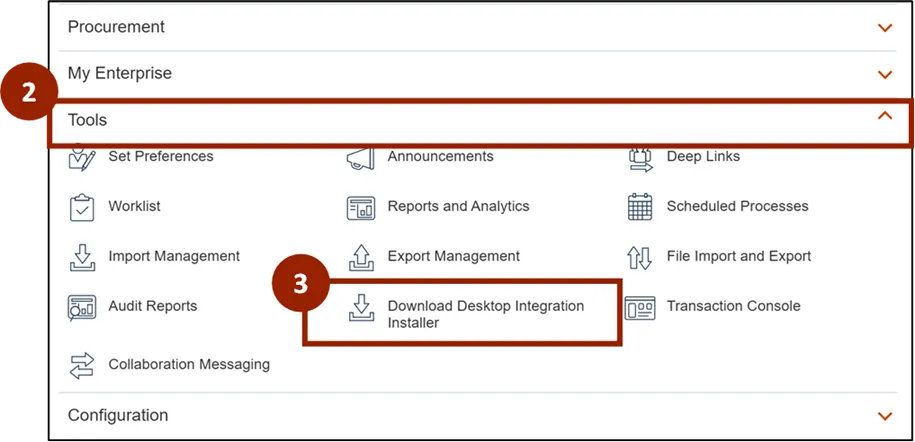Click the Reports and Analytics icon
915x442 pixels.
[360, 207]
